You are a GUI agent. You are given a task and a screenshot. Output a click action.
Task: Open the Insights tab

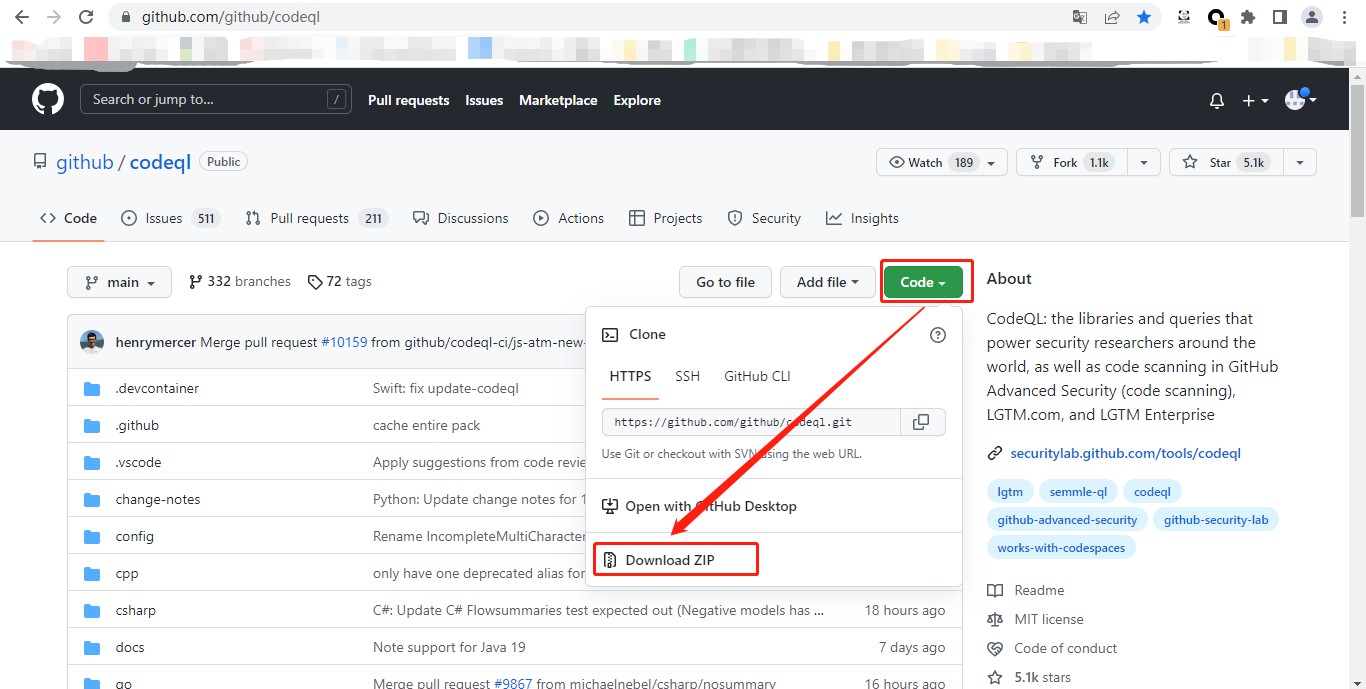coord(862,218)
